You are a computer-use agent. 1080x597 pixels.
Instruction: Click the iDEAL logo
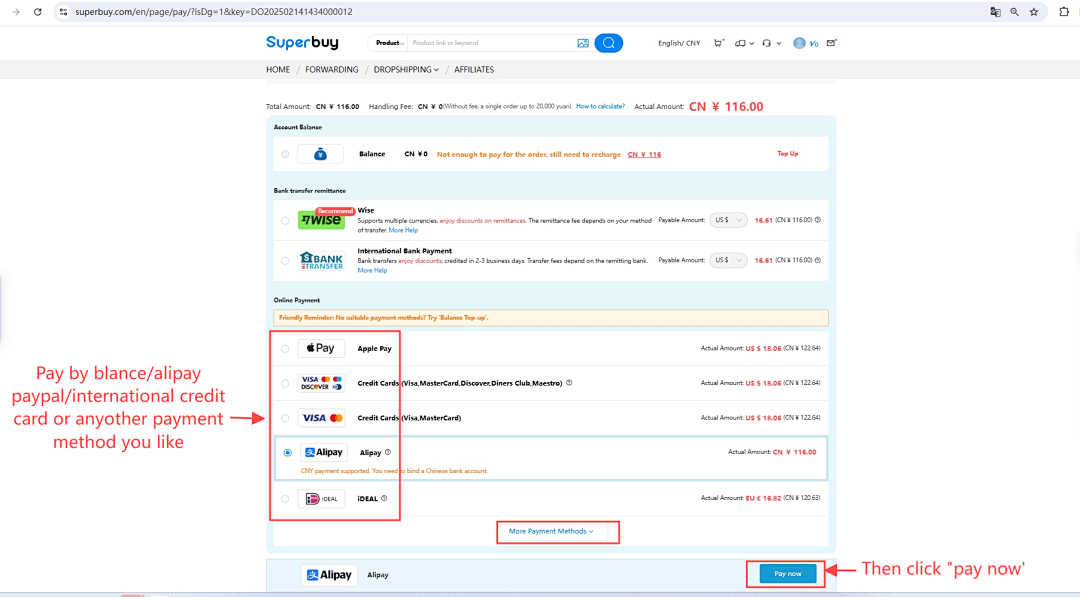321,499
